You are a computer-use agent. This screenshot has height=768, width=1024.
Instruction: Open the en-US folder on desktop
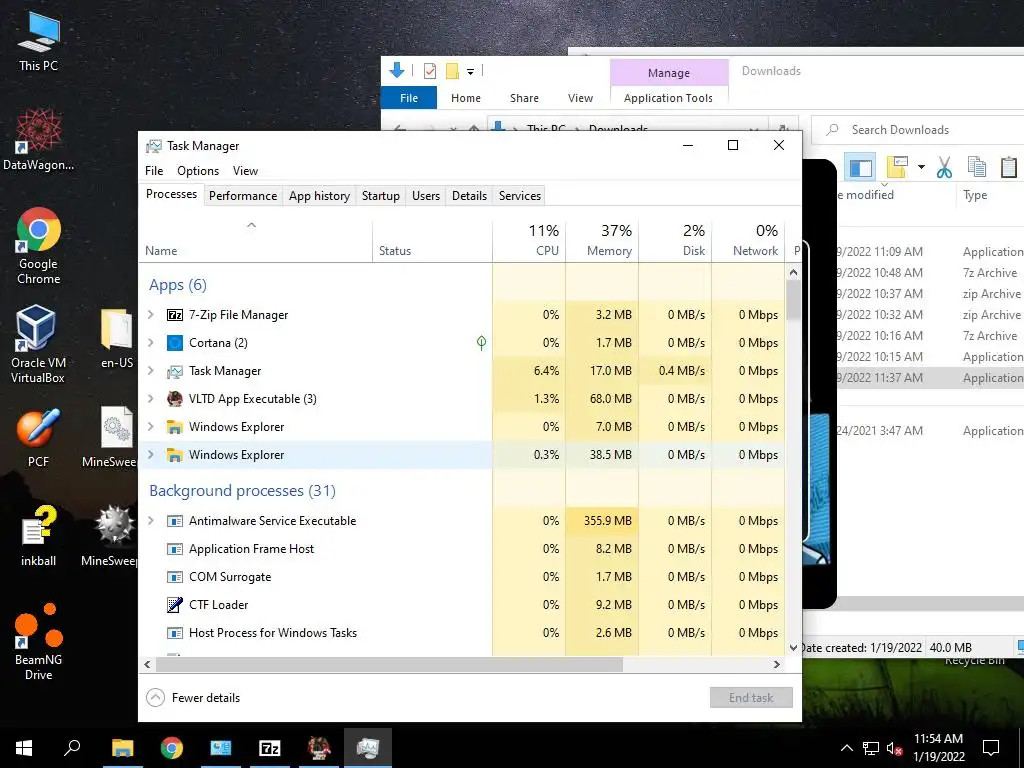(x=117, y=338)
